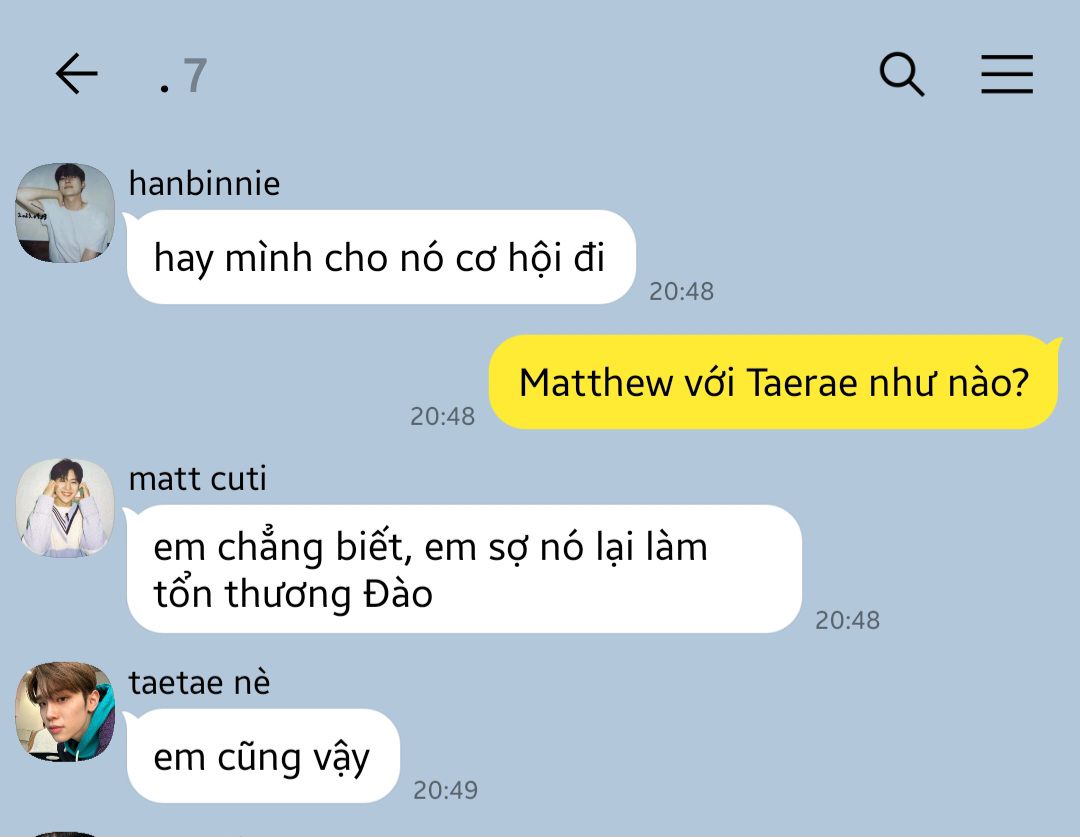Screen dimensions: 1080x837
Task: Tap the member count number 7
Action: tap(196, 75)
